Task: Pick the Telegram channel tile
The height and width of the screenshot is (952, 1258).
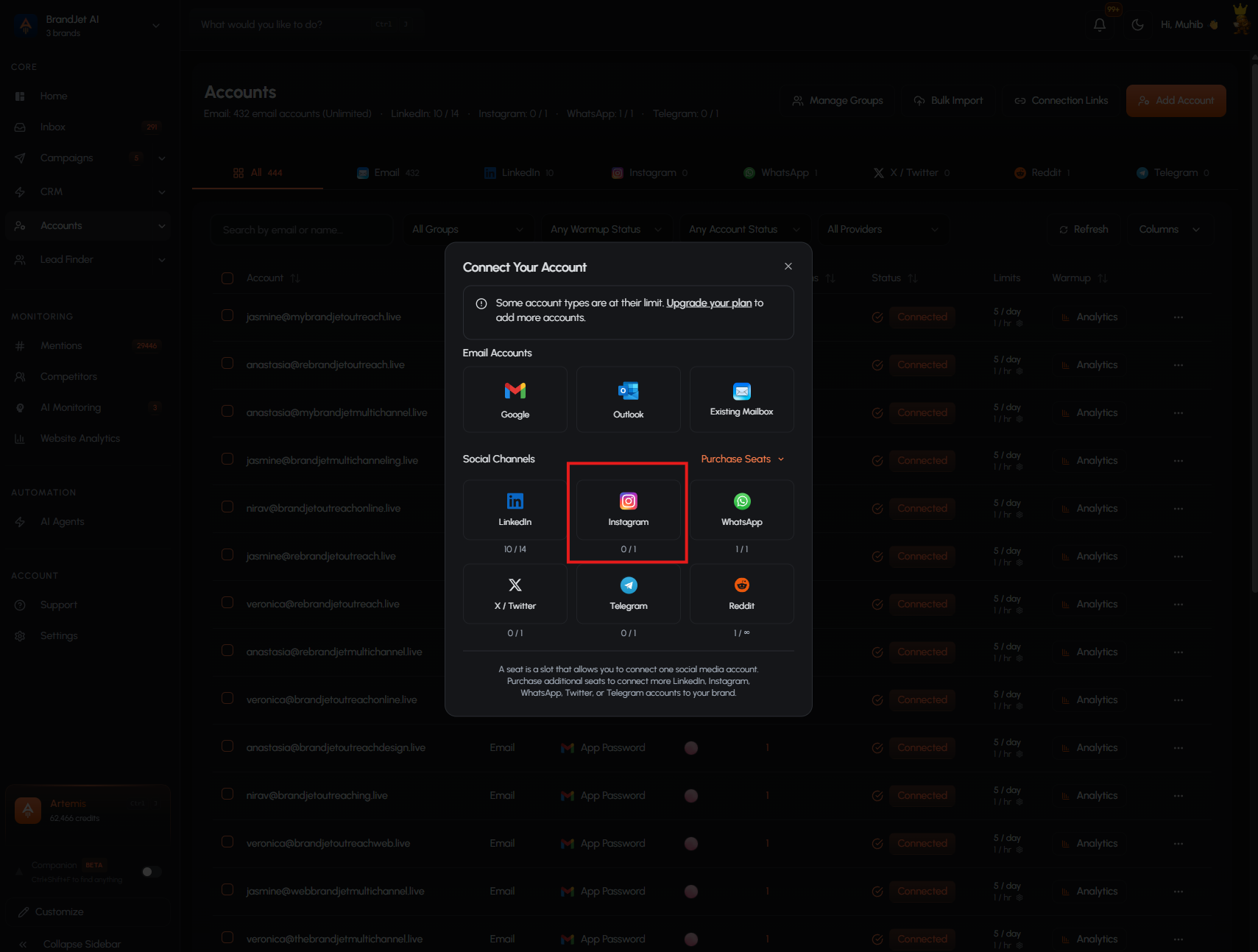Action: (628, 593)
